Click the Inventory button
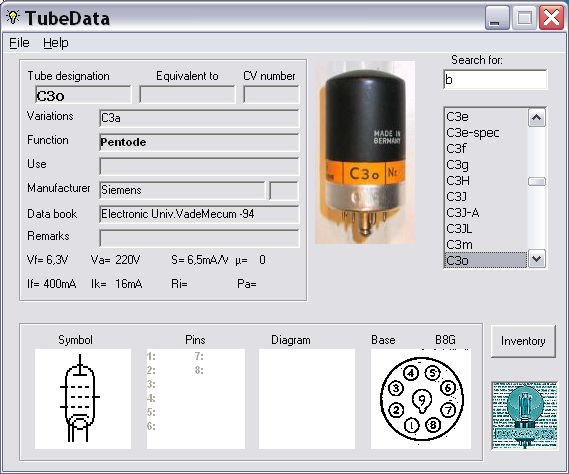This screenshot has width=569, height=474. 523,341
